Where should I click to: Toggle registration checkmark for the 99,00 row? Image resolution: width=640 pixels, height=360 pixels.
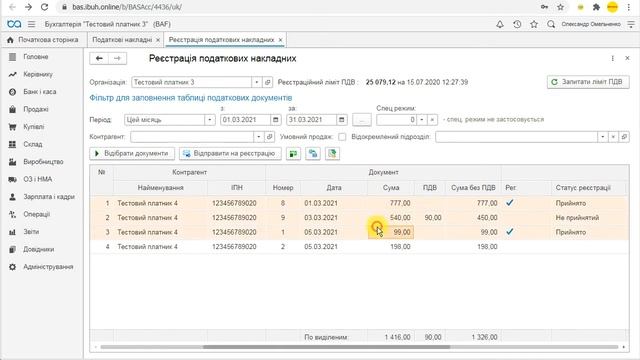click(x=509, y=232)
